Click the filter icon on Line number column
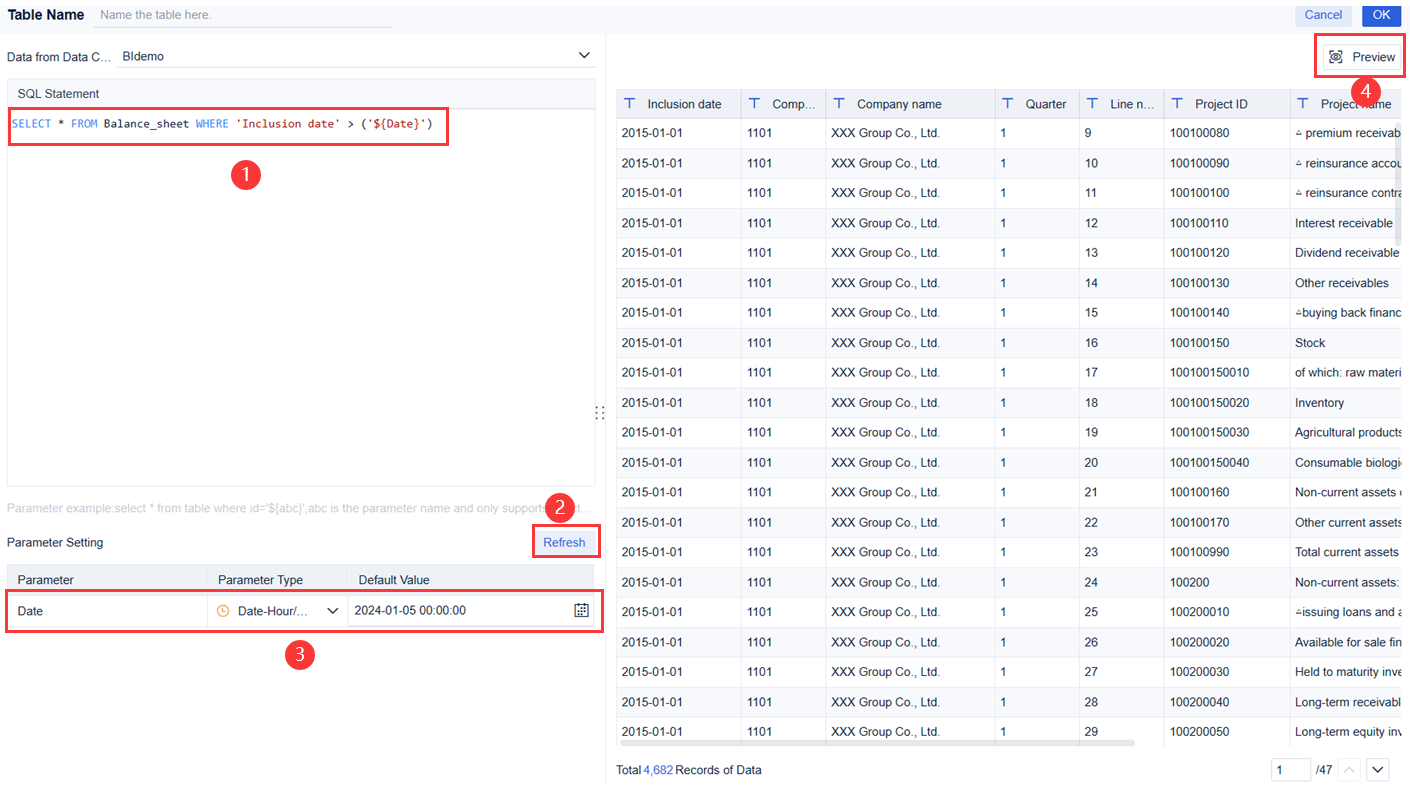 (1094, 103)
